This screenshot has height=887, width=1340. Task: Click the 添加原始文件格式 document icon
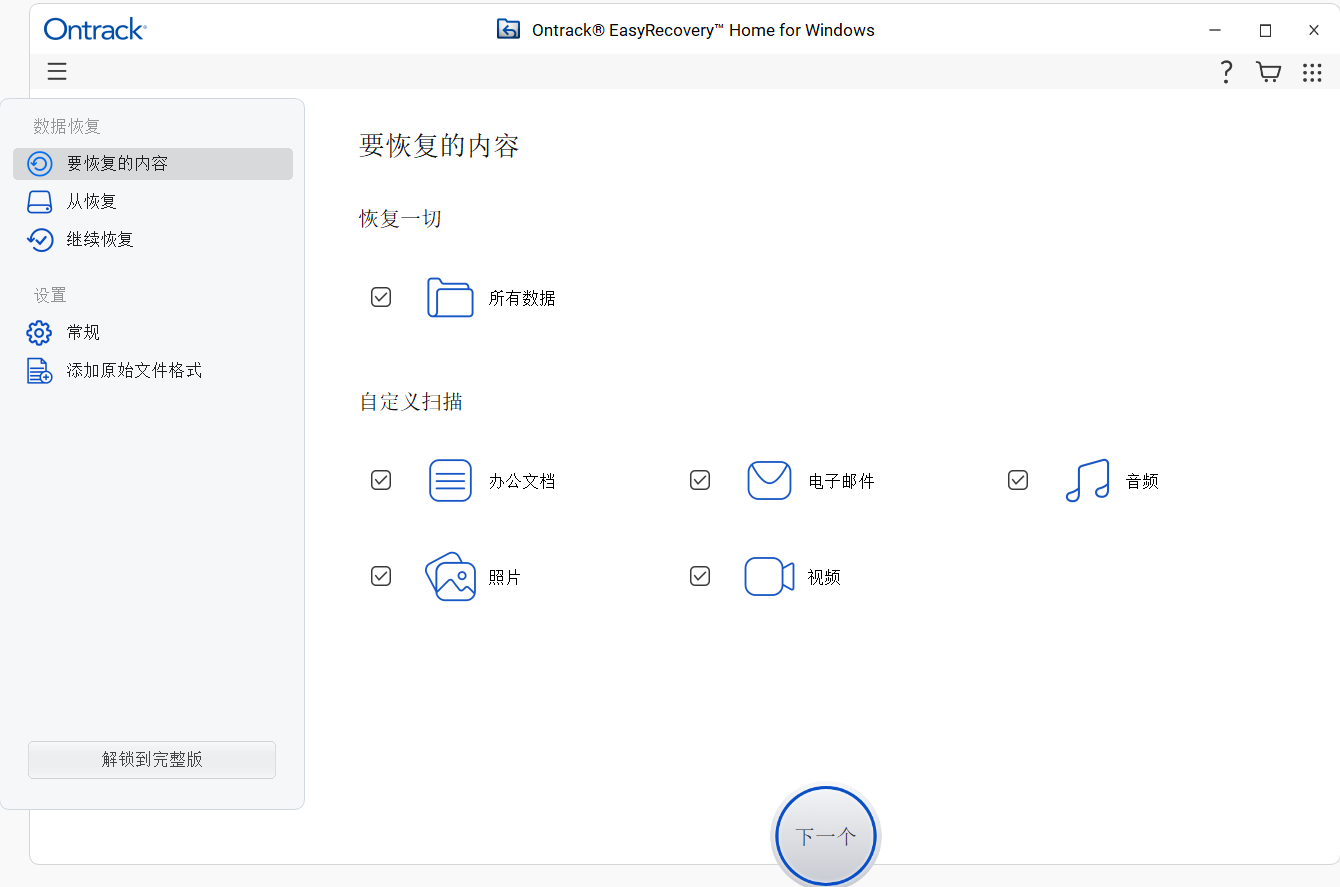pos(39,371)
